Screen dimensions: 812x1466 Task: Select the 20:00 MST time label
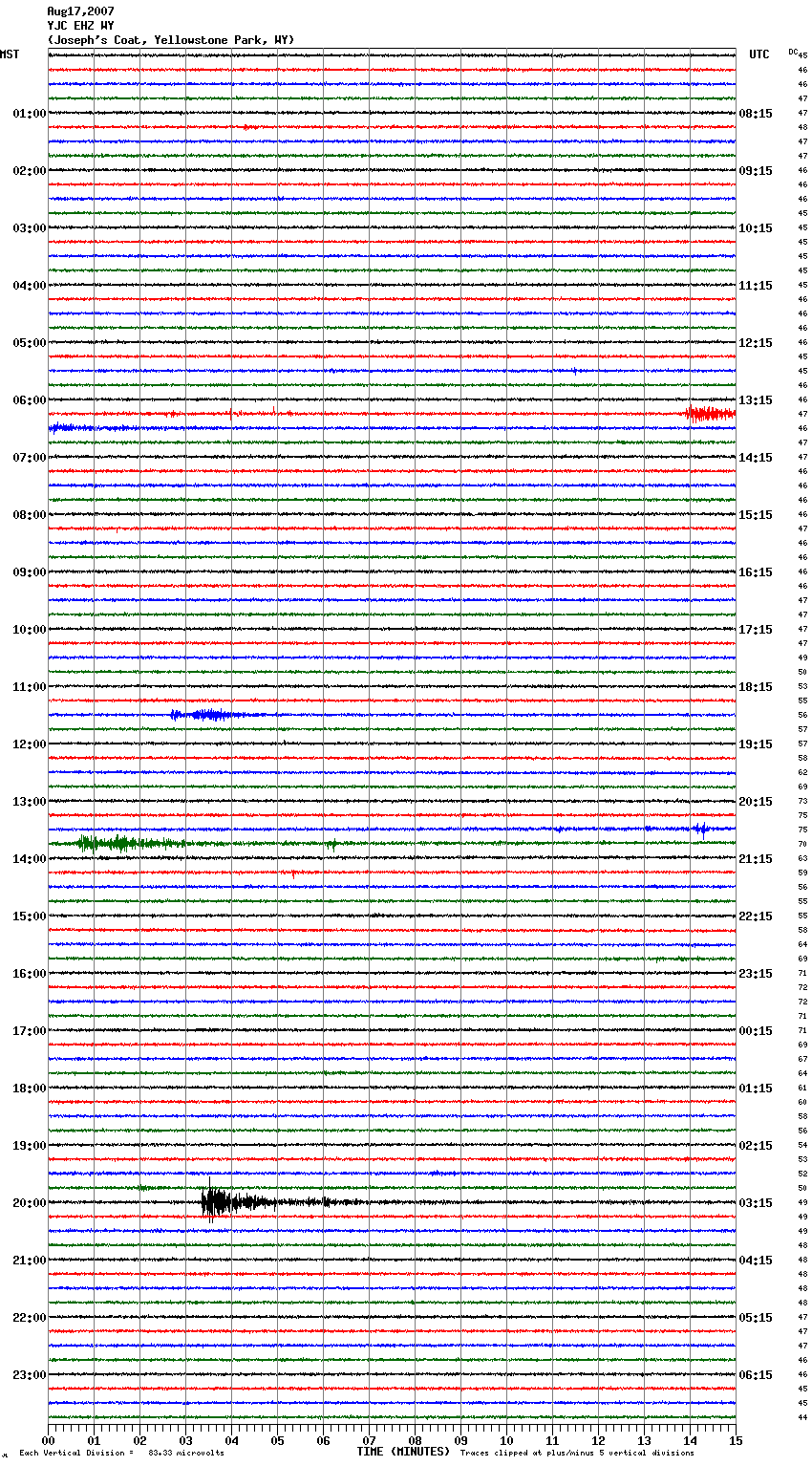pos(30,1203)
